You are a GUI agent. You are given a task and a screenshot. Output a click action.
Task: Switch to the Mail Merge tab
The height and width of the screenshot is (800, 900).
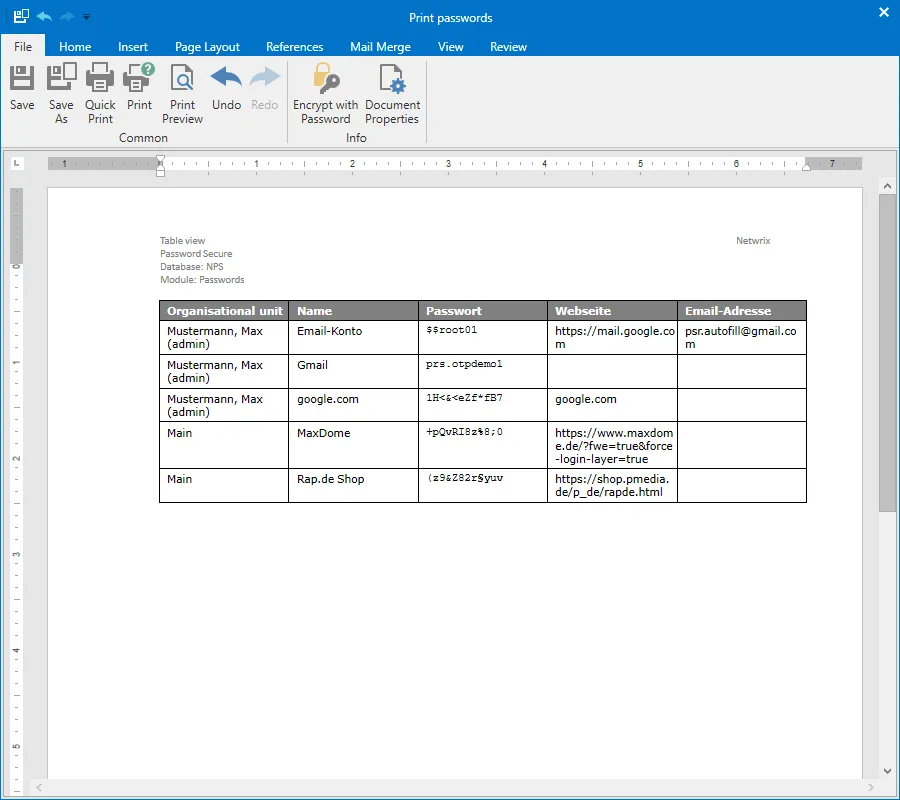click(381, 46)
